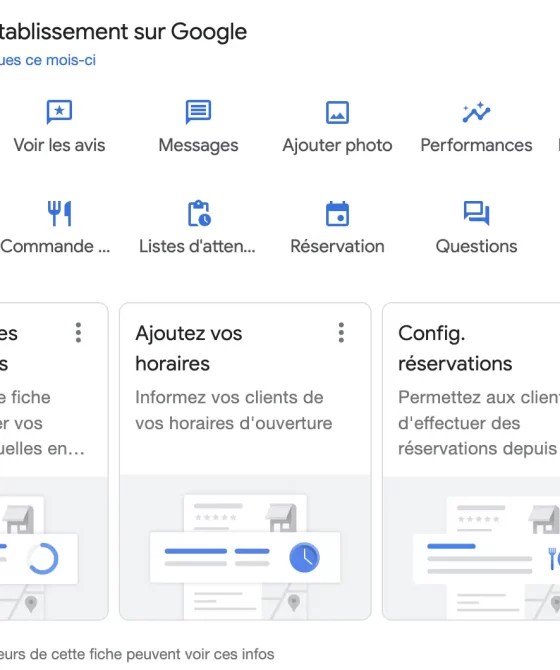Click the 'Ajoutez vos horaires' card title
The height and width of the screenshot is (670, 560).
point(189,348)
